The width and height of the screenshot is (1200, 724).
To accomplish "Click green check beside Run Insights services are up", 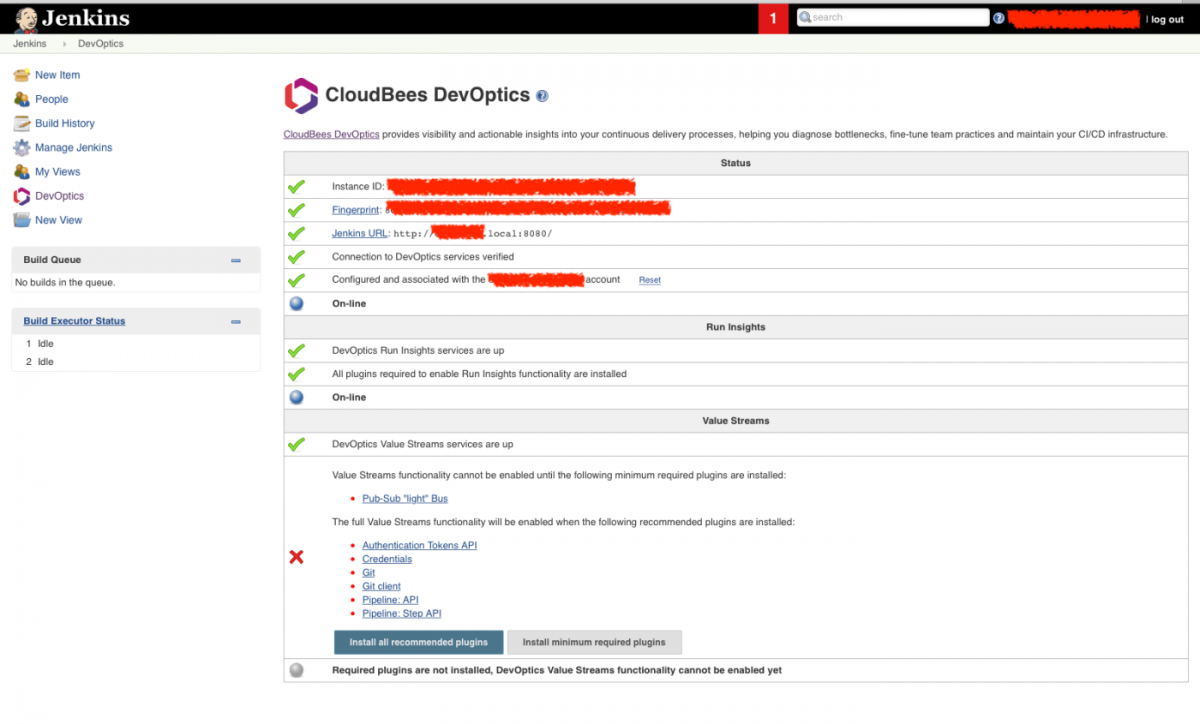I will pyautogui.click(x=296, y=351).
